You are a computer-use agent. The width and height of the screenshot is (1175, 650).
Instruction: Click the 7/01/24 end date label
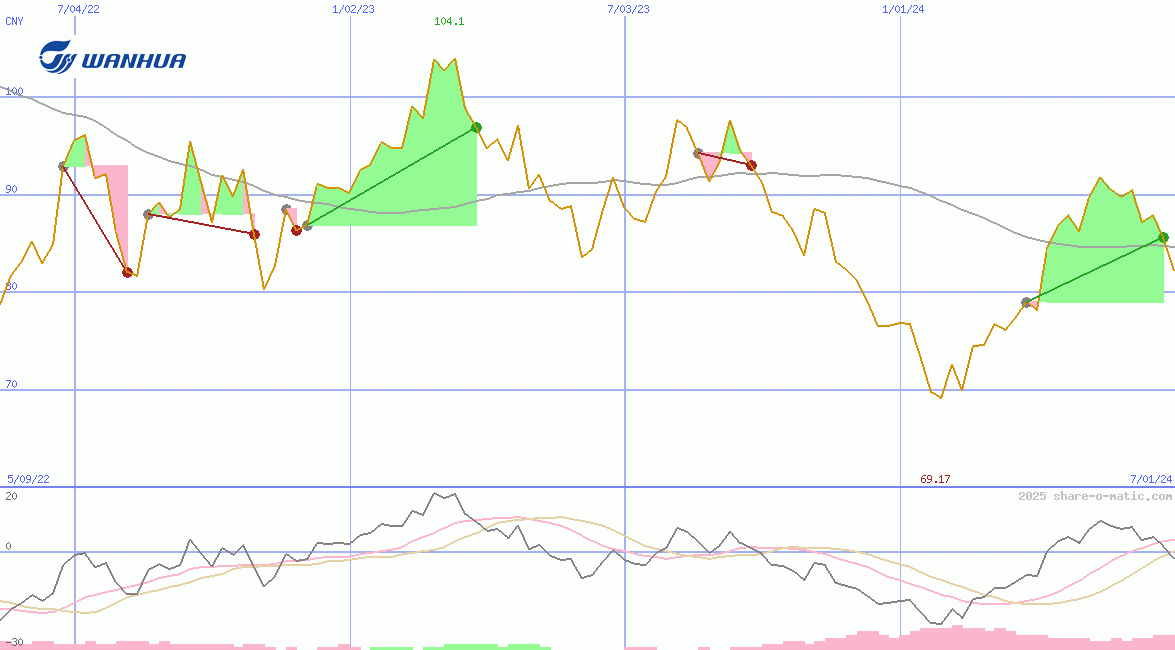tap(1151, 479)
